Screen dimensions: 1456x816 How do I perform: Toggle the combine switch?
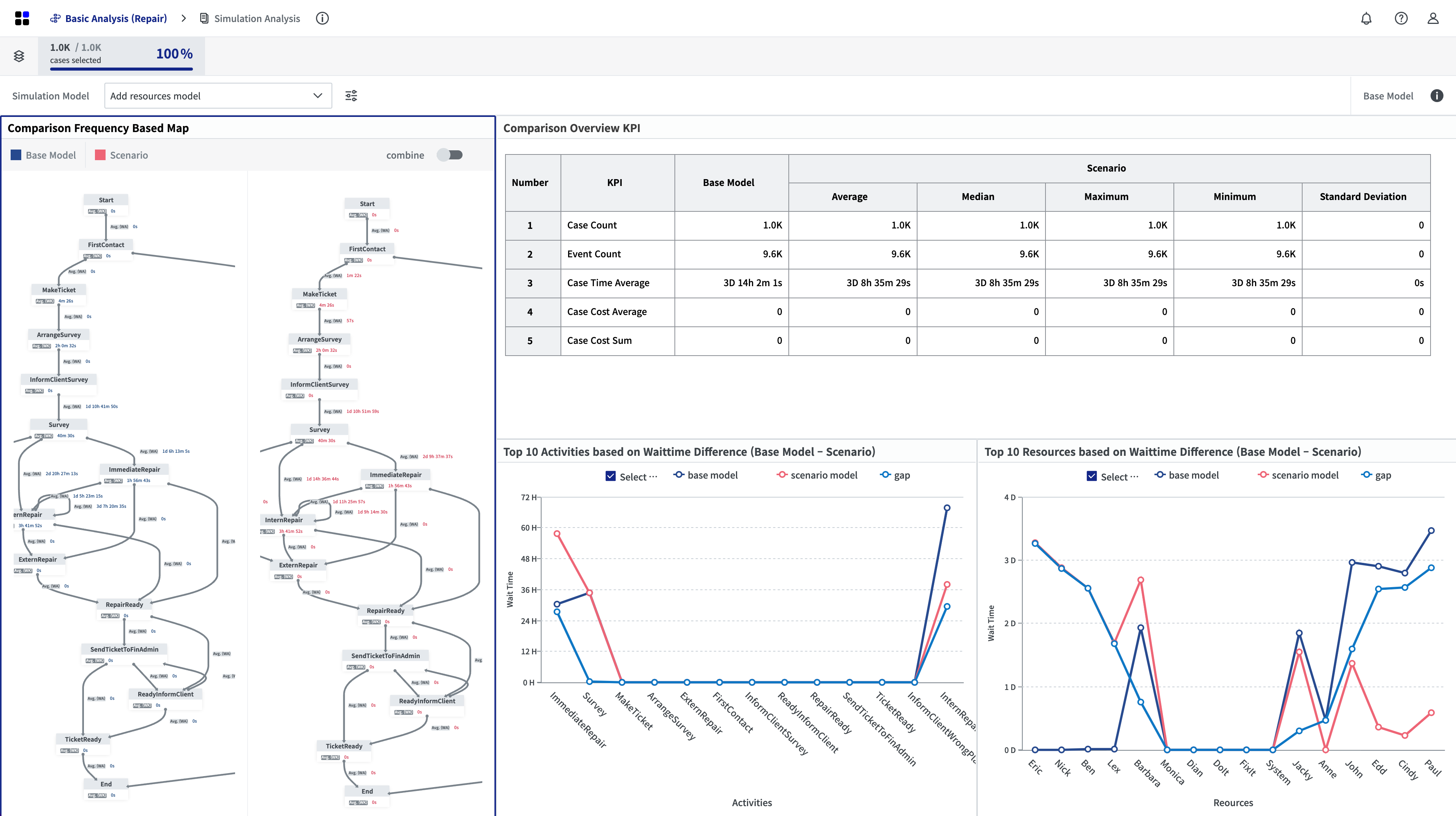point(450,155)
